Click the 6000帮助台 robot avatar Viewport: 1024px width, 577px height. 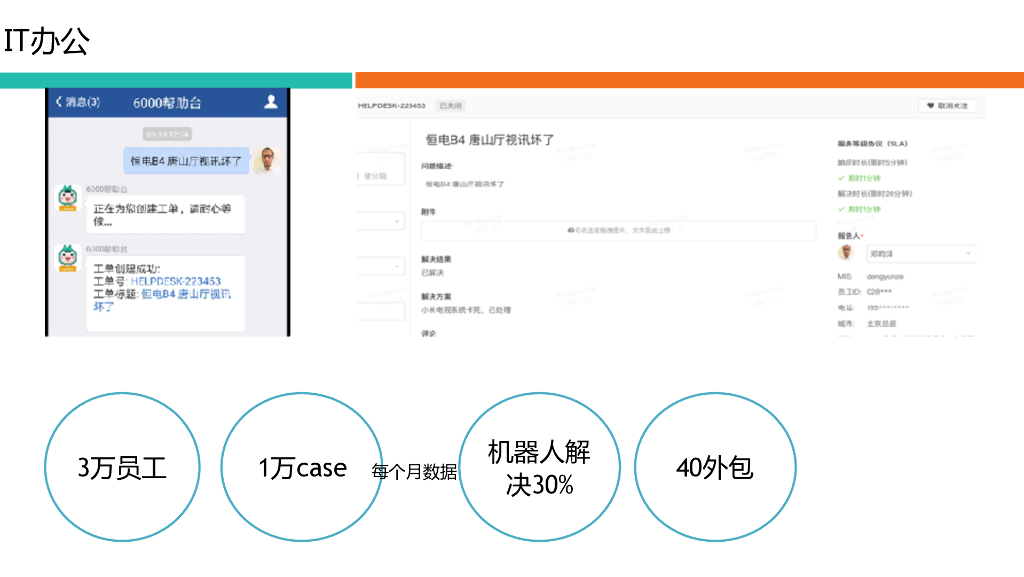[x=66, y=199]
